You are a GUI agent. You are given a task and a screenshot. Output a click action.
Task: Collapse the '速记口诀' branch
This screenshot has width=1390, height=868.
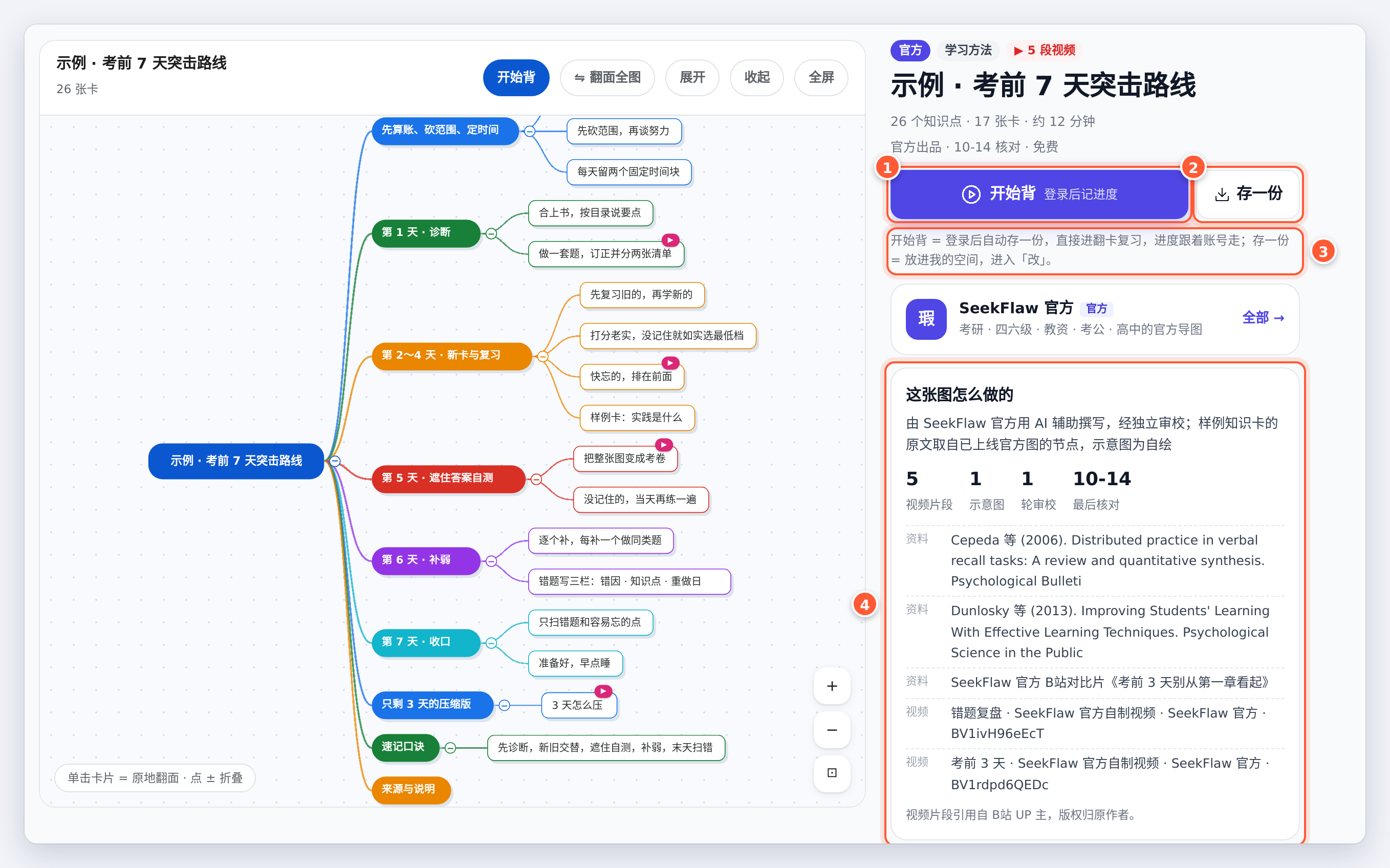point(450,747)
